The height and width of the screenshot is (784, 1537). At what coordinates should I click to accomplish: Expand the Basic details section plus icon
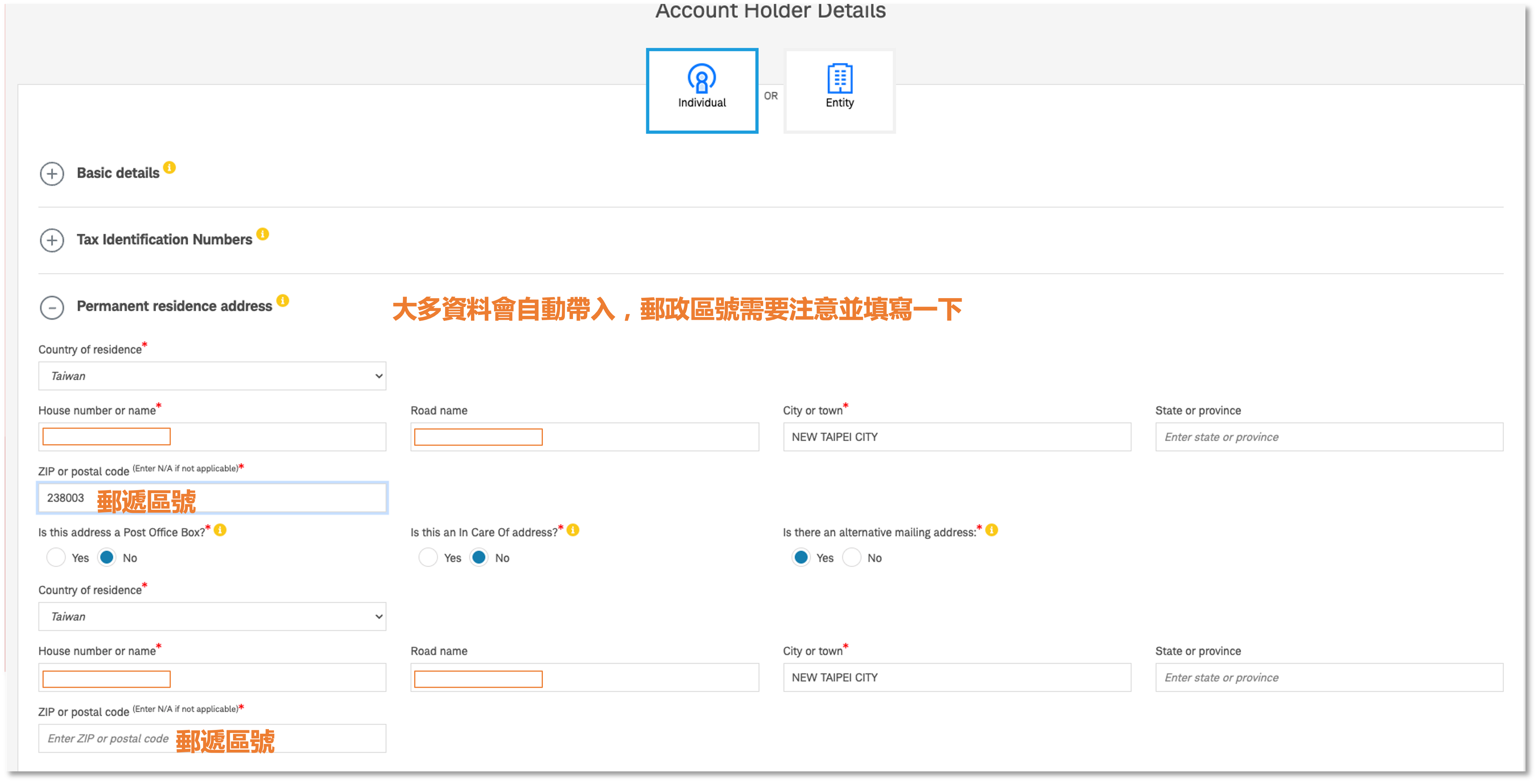tap(52, 173)
